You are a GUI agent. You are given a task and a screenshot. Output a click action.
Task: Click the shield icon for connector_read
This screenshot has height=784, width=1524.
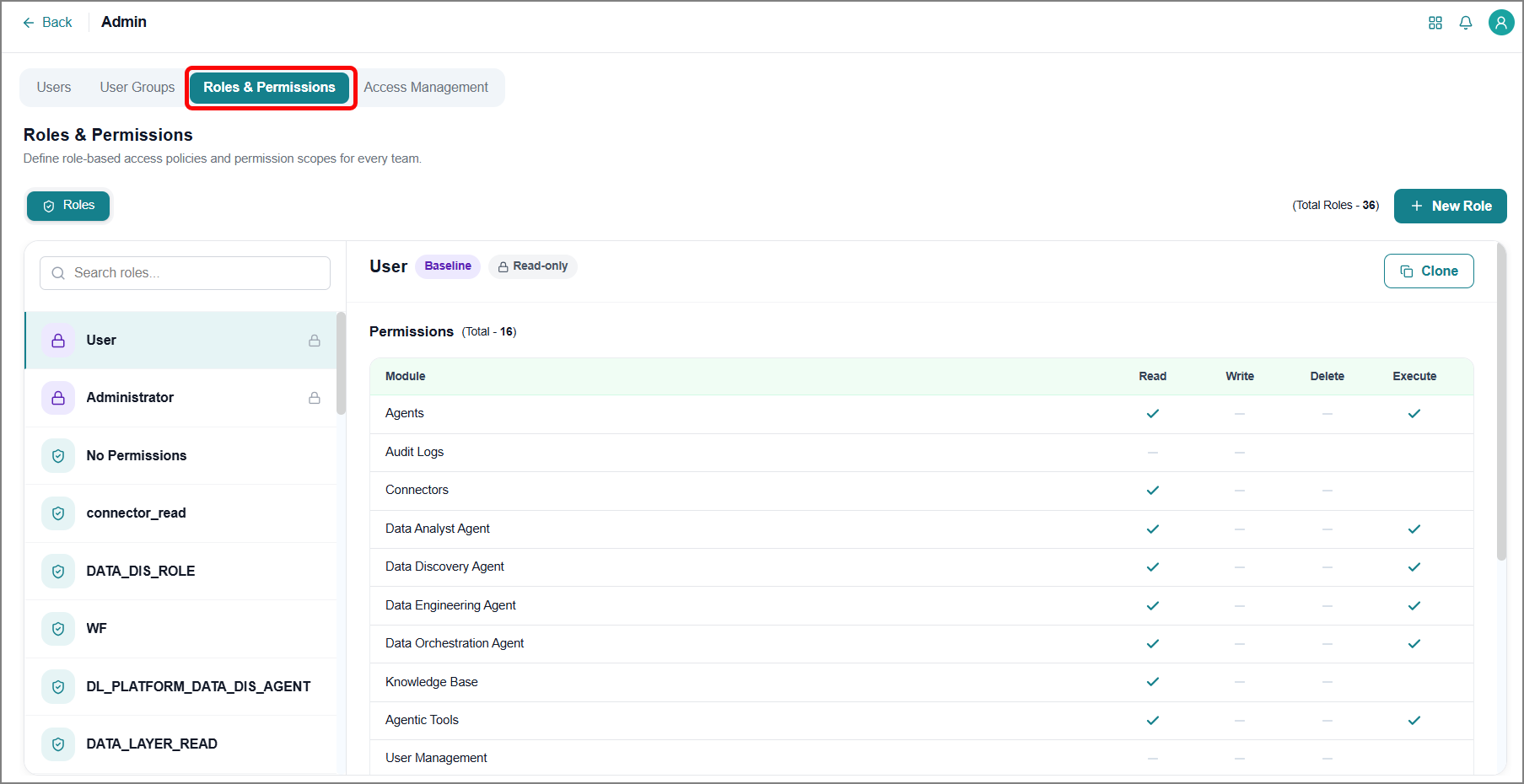tap(58, 513)
